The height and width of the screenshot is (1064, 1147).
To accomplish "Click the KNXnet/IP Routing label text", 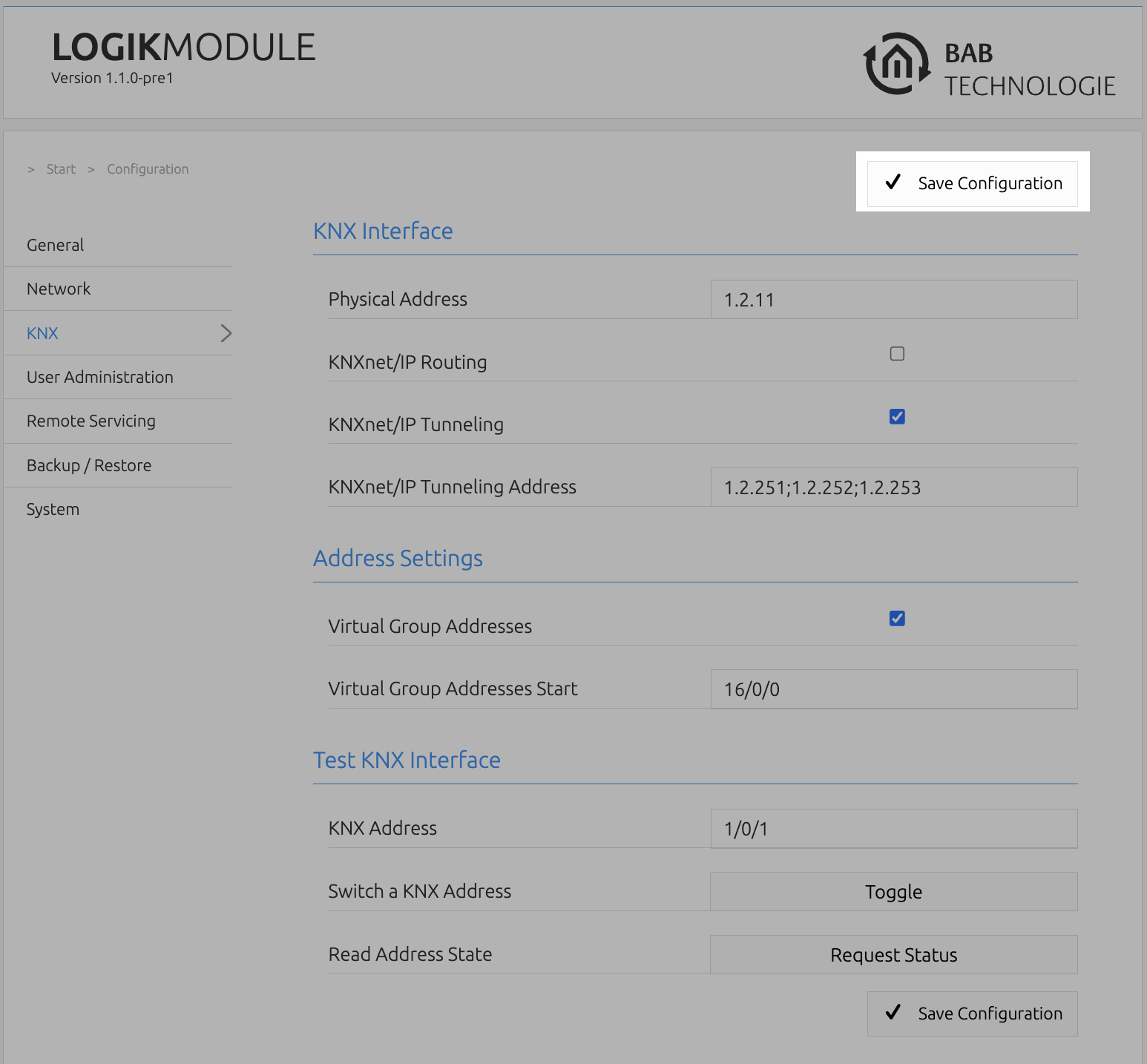I will coord(407,362).
